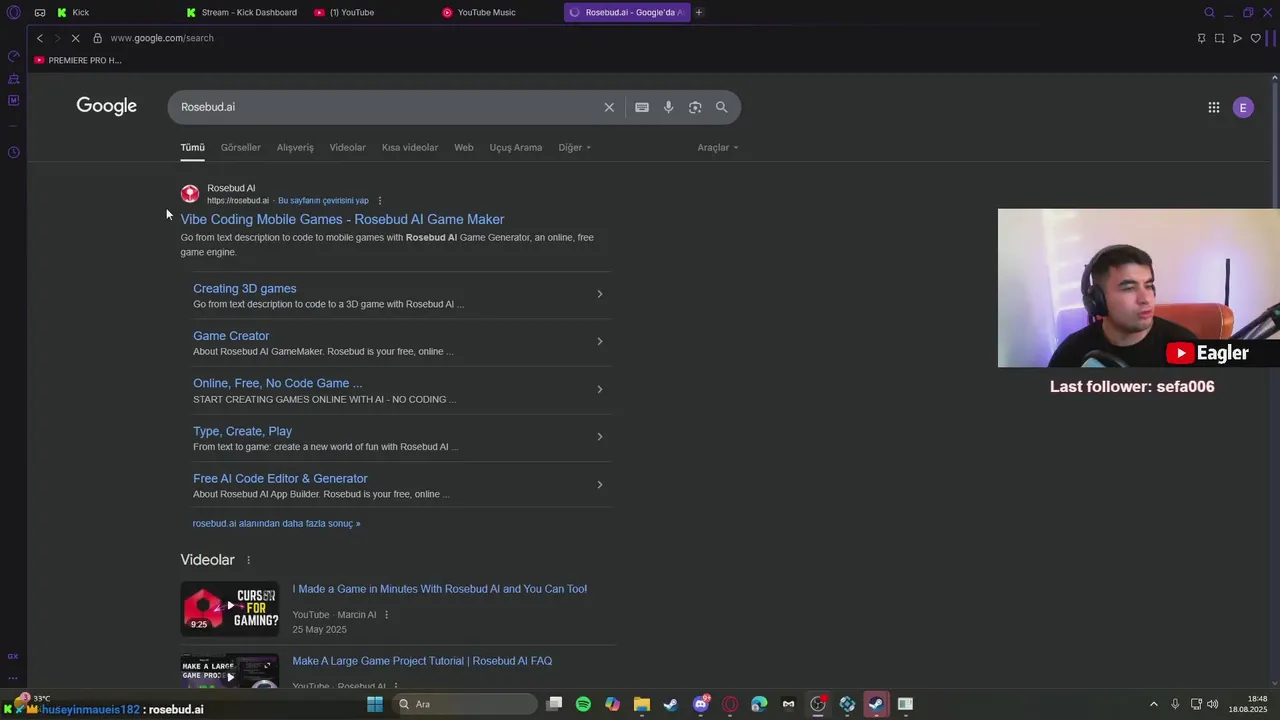This screenshot has height=720, width=1280.
Task: Click Bu sayfanın çevirisini yap link
Action: 323,201
